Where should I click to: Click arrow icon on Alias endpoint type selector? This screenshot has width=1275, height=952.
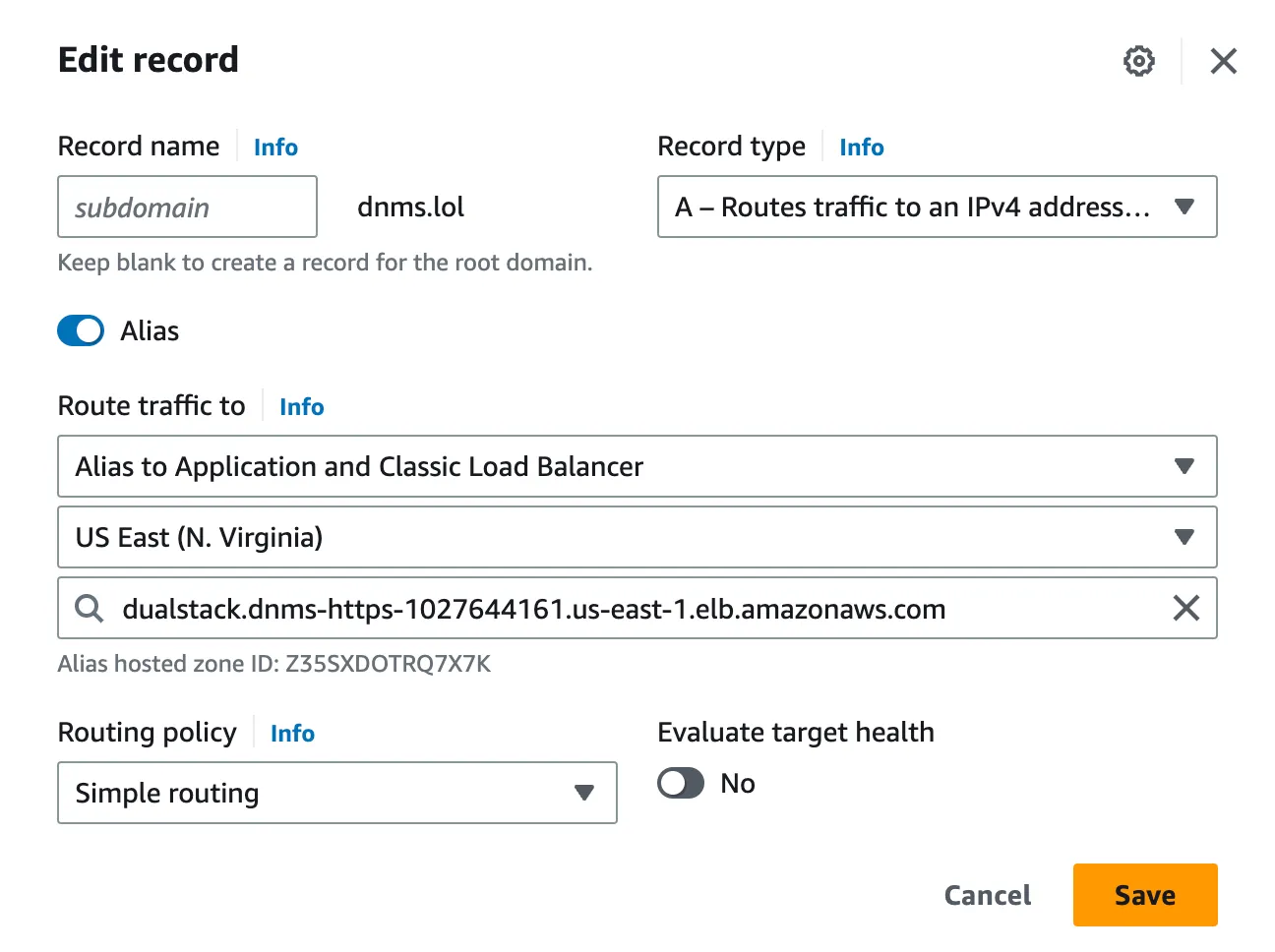(1184, 466)
